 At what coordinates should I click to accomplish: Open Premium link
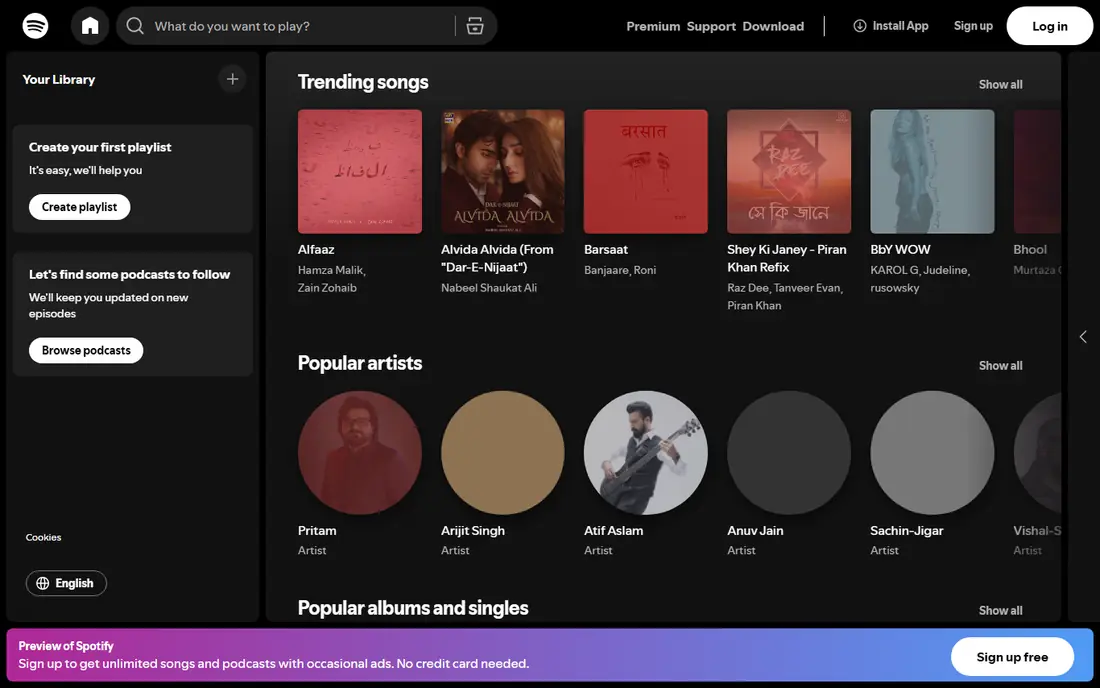(x=653, y=26)
